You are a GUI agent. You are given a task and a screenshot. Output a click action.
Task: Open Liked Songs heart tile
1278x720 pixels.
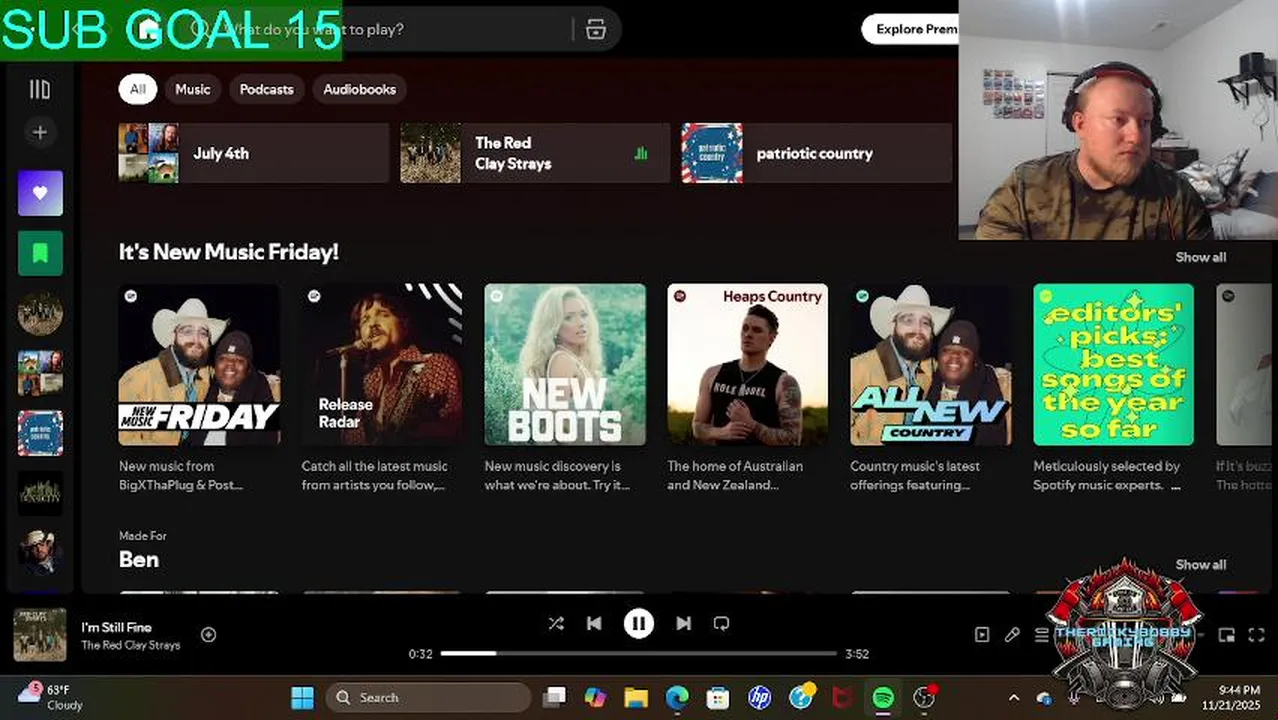click(40, 193)
